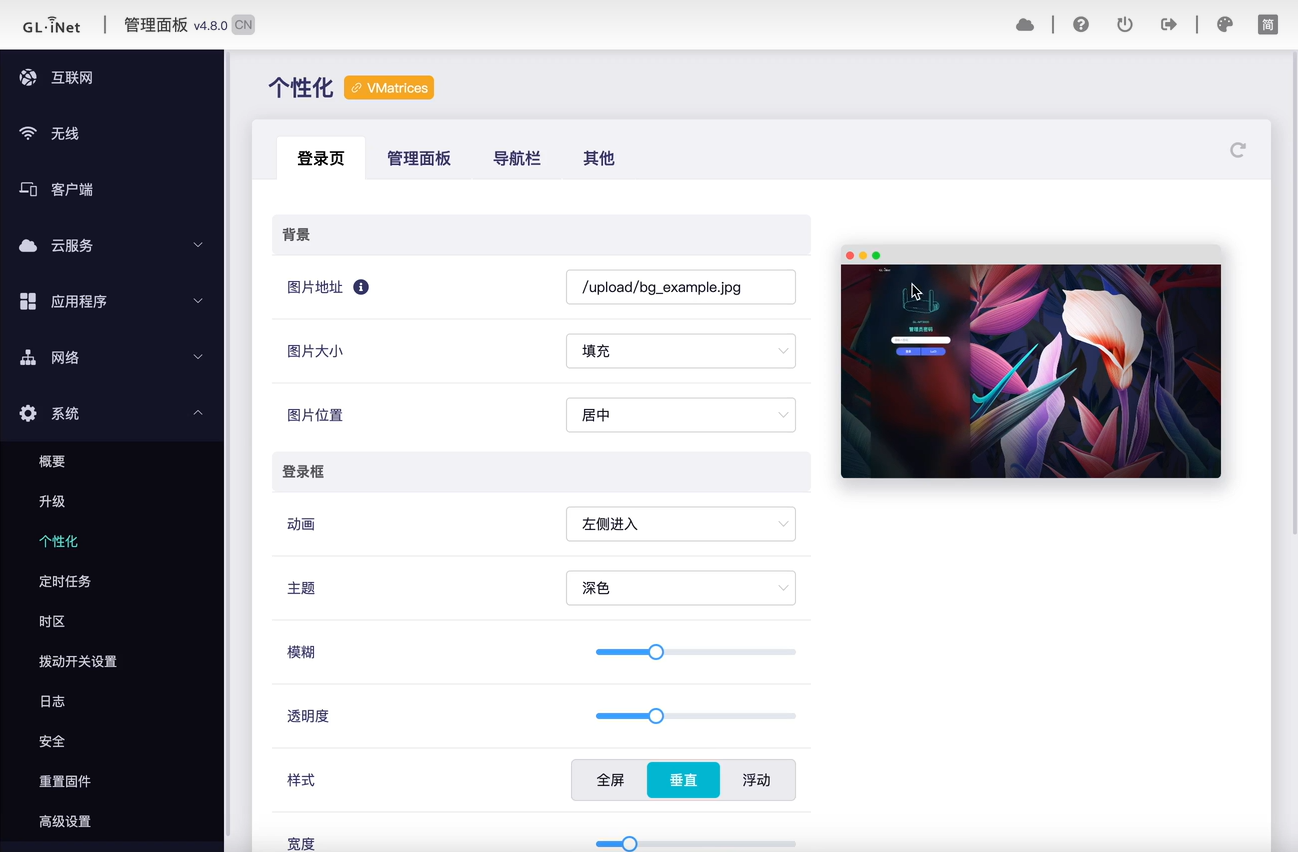Open the 主题 dropdown showing 深色
The height and width of the screenshot is (852, 1298).
click(x=681, y=588)
